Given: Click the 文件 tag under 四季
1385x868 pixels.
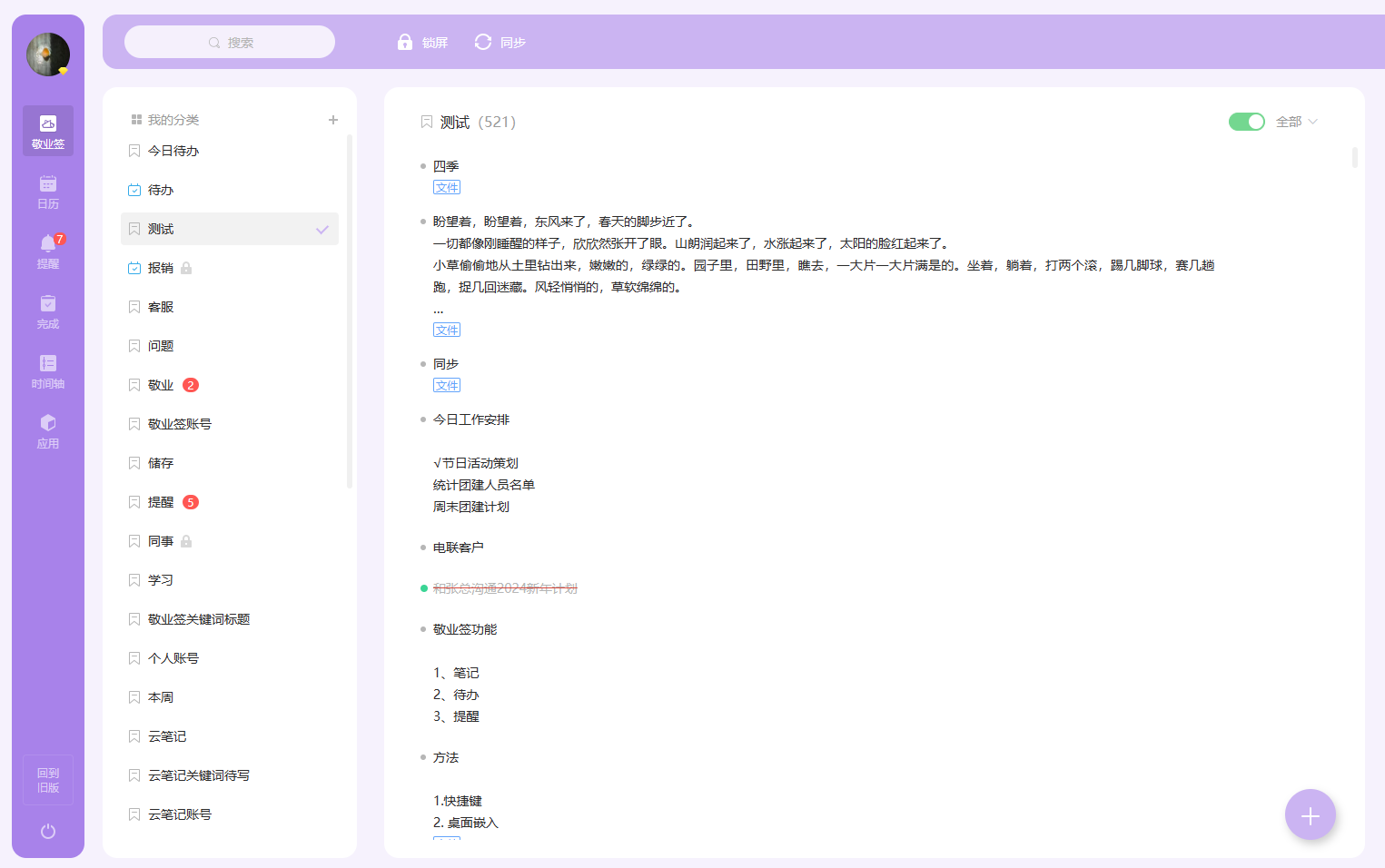Looking at the screenshot, I should [x=447, y=187].
